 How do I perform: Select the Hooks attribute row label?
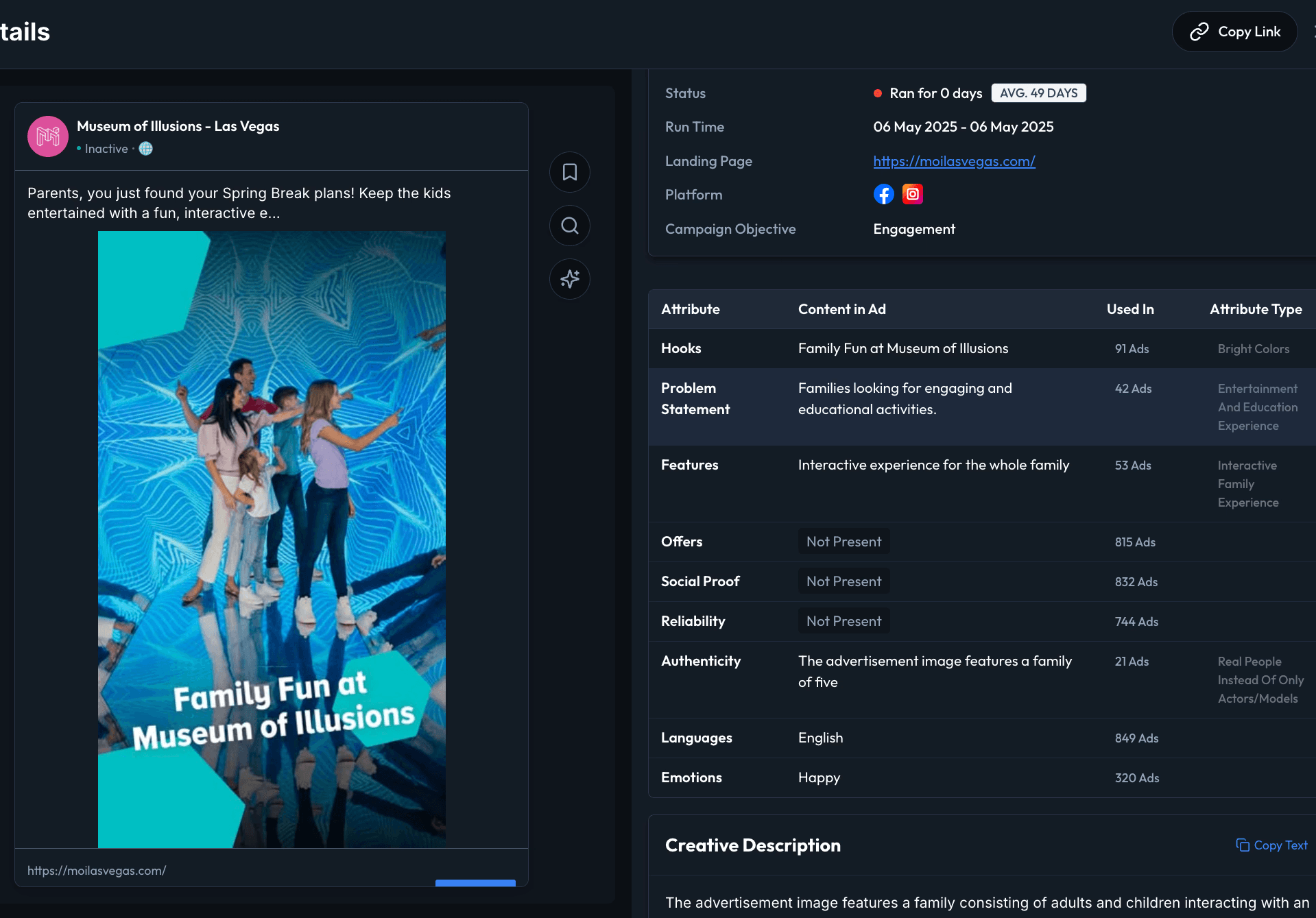681,348
